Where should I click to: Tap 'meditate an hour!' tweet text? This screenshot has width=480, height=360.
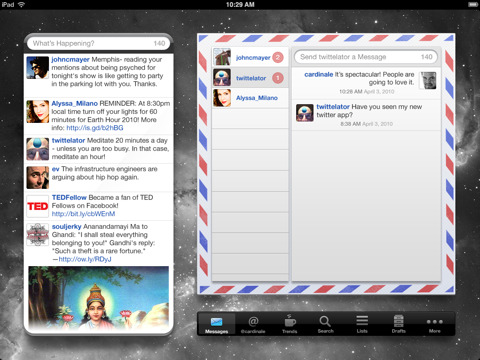pyautogui.click(x=78, y=157)
